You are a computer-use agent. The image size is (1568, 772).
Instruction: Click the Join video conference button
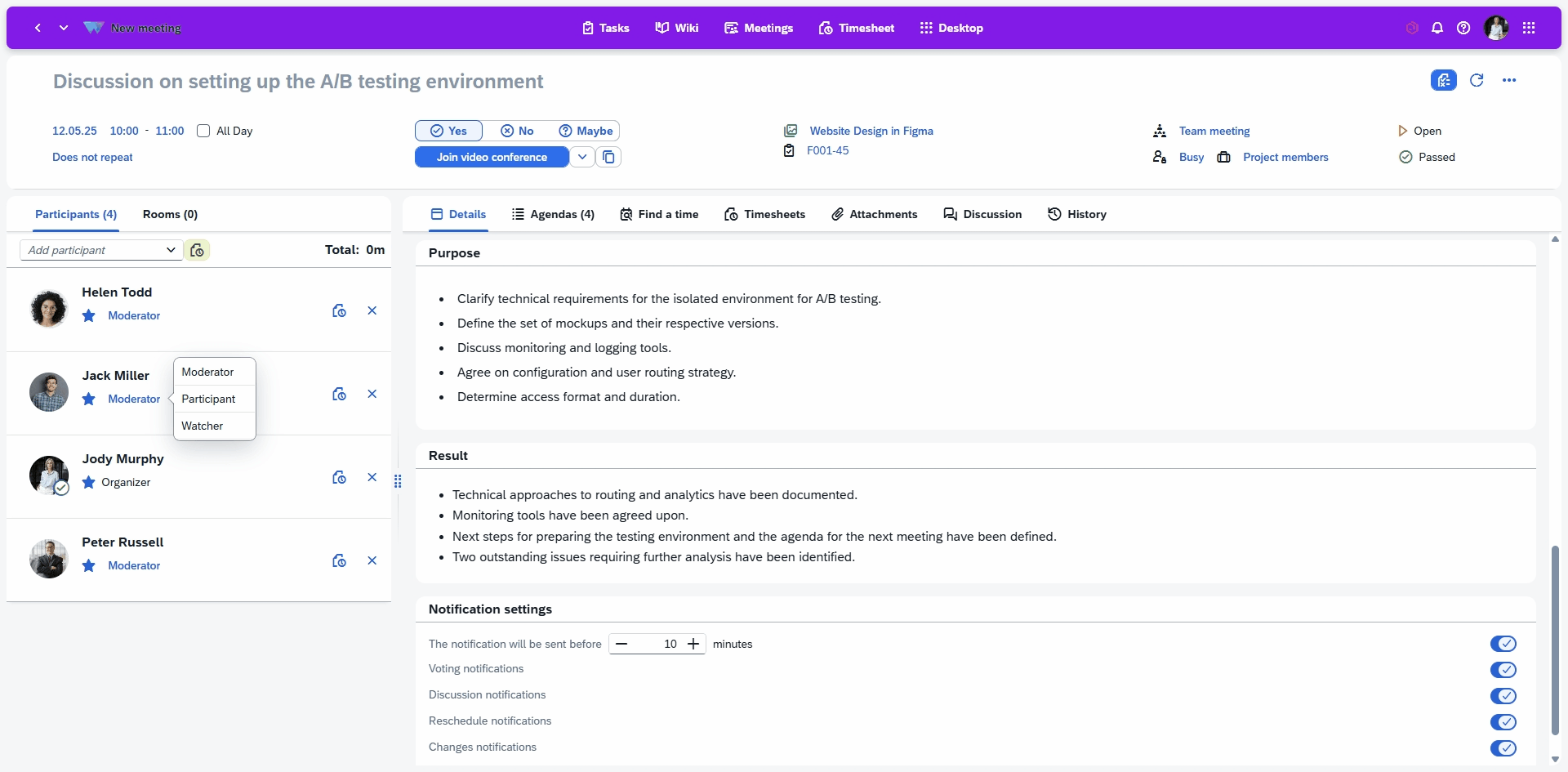click(492, 157)
